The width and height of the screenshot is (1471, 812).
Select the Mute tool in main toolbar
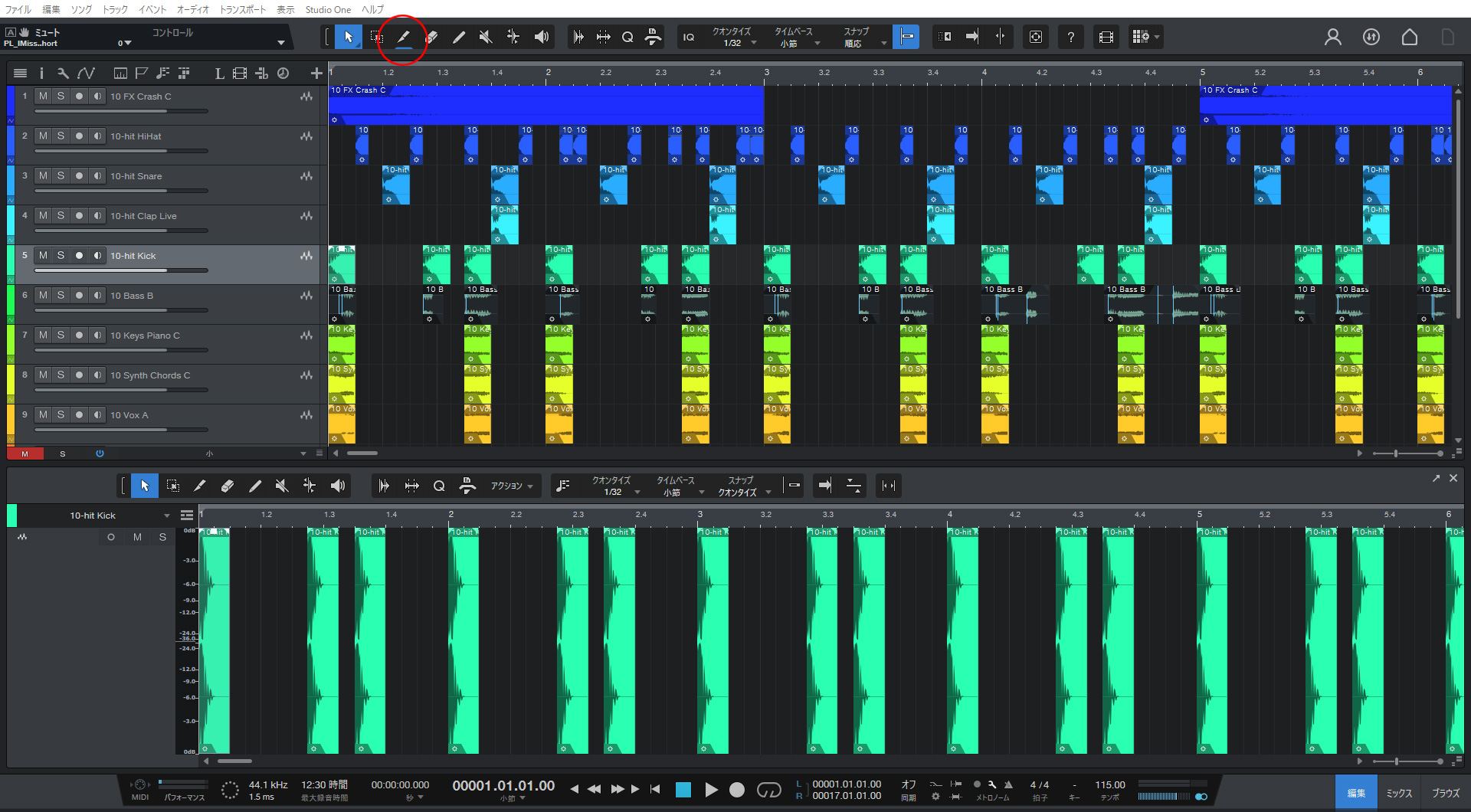coord(486,37)
